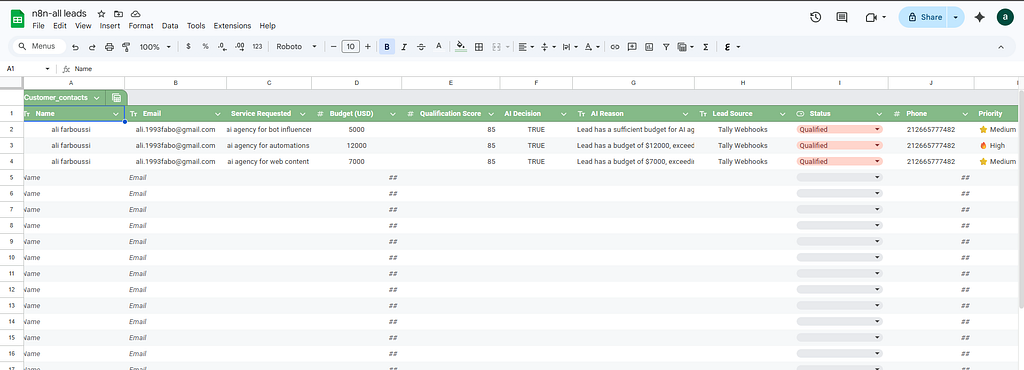
Task: Open the Name box dropdown arrow
Action: [47, 69]
